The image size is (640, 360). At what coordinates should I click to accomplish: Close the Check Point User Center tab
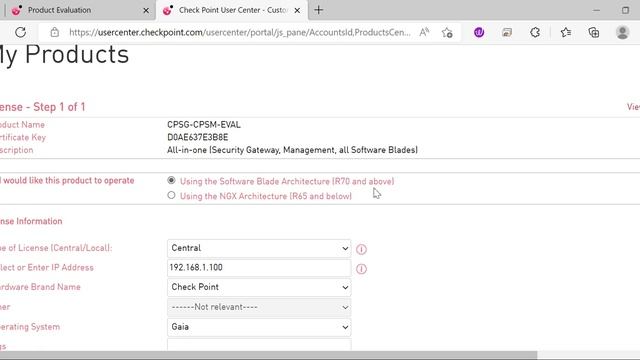[297, 11]
